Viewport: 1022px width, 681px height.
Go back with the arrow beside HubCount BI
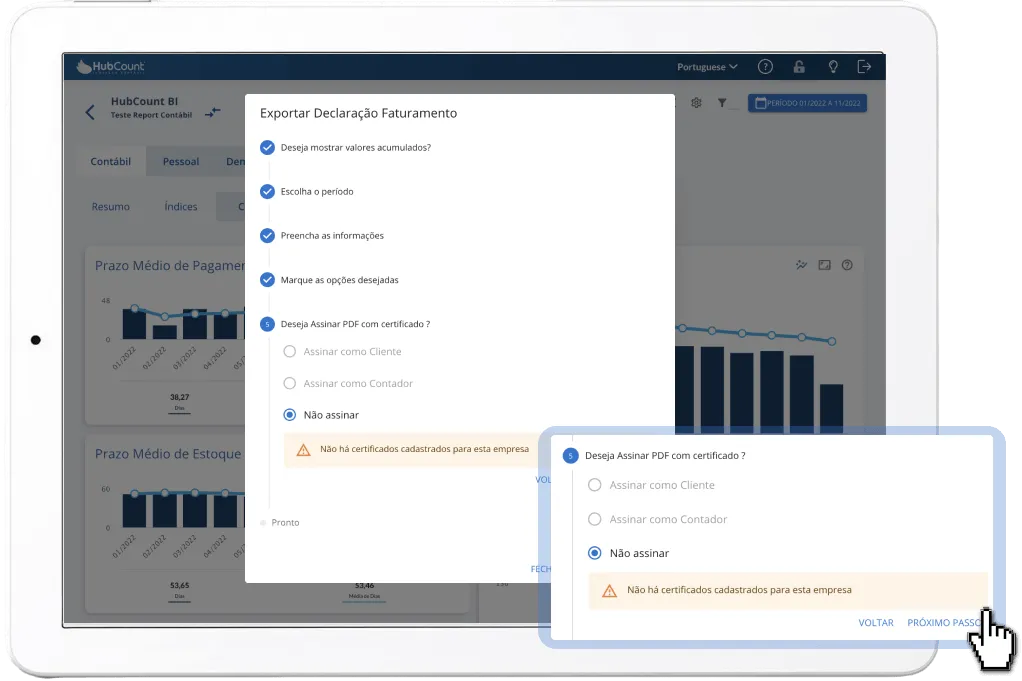(90, 112)
